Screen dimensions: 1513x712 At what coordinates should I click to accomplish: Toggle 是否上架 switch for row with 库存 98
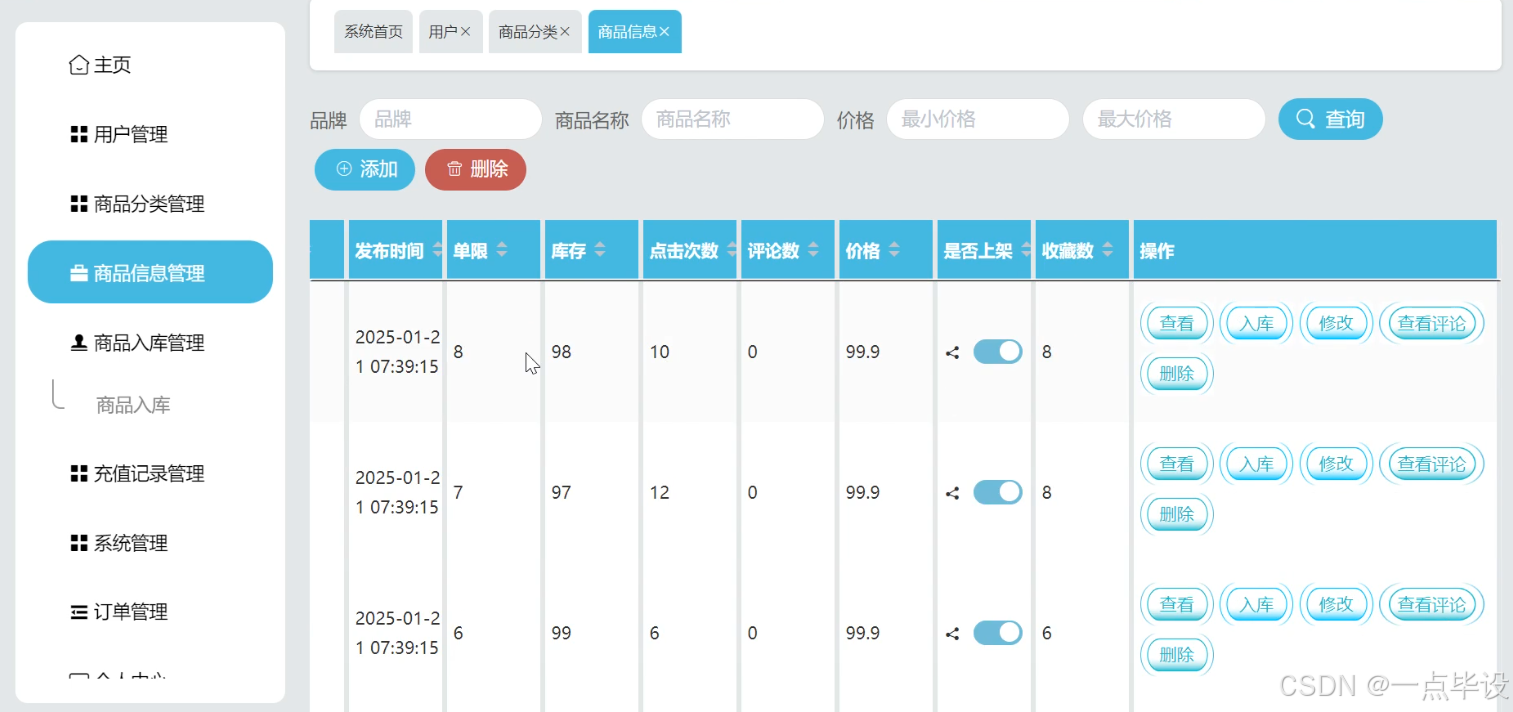point(997,351)
